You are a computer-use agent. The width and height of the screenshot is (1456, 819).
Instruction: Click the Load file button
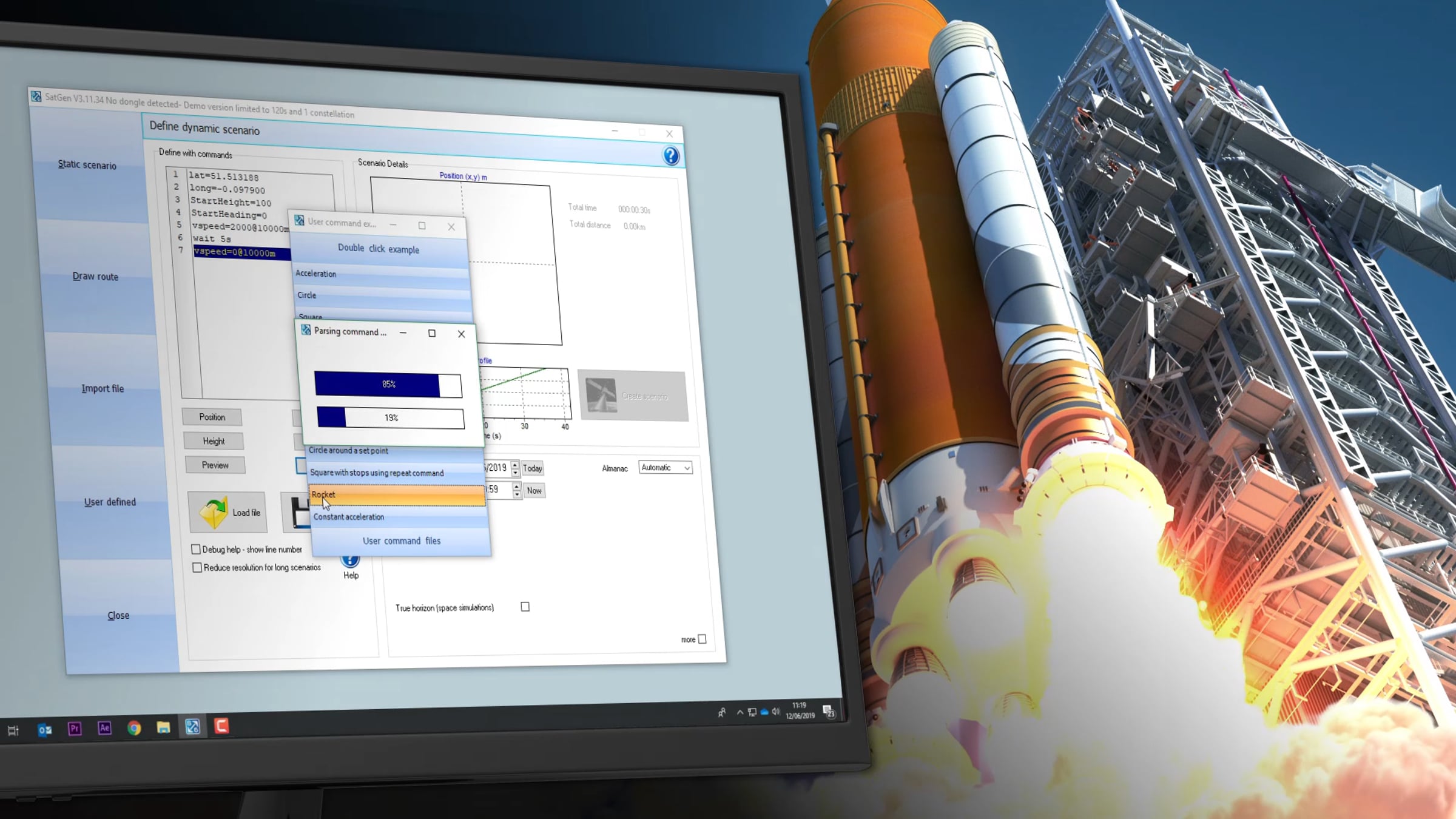pyautogui.click(x=227, y=513)
